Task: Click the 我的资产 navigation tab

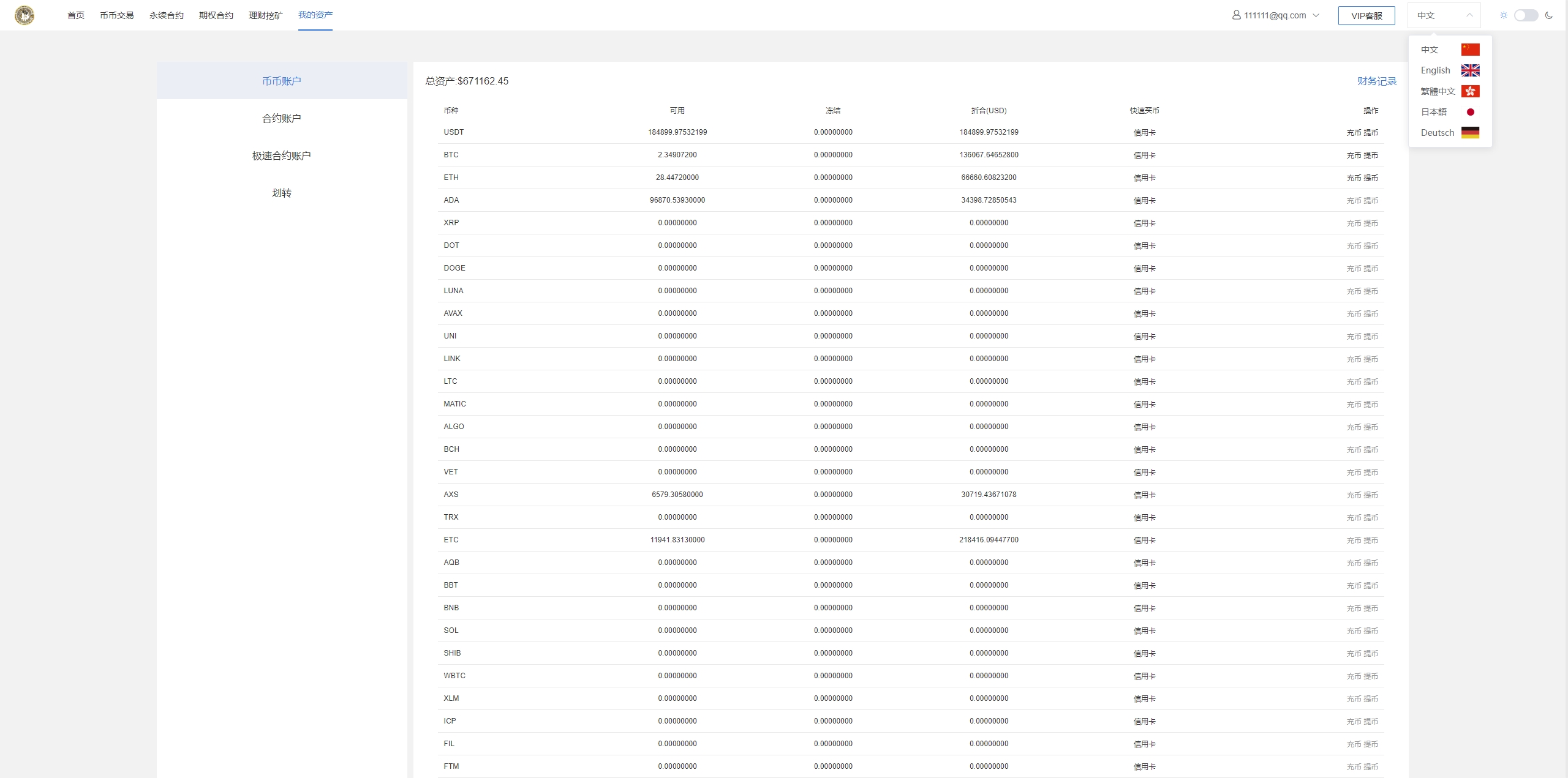Action: [315, 15]
